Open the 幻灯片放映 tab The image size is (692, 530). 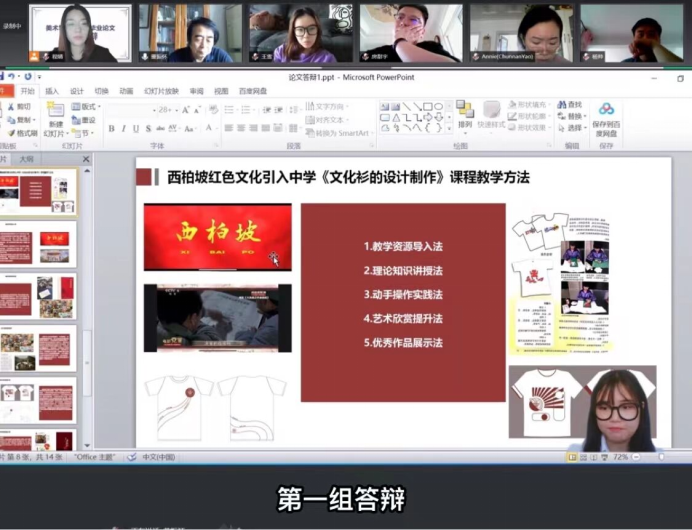161,91
